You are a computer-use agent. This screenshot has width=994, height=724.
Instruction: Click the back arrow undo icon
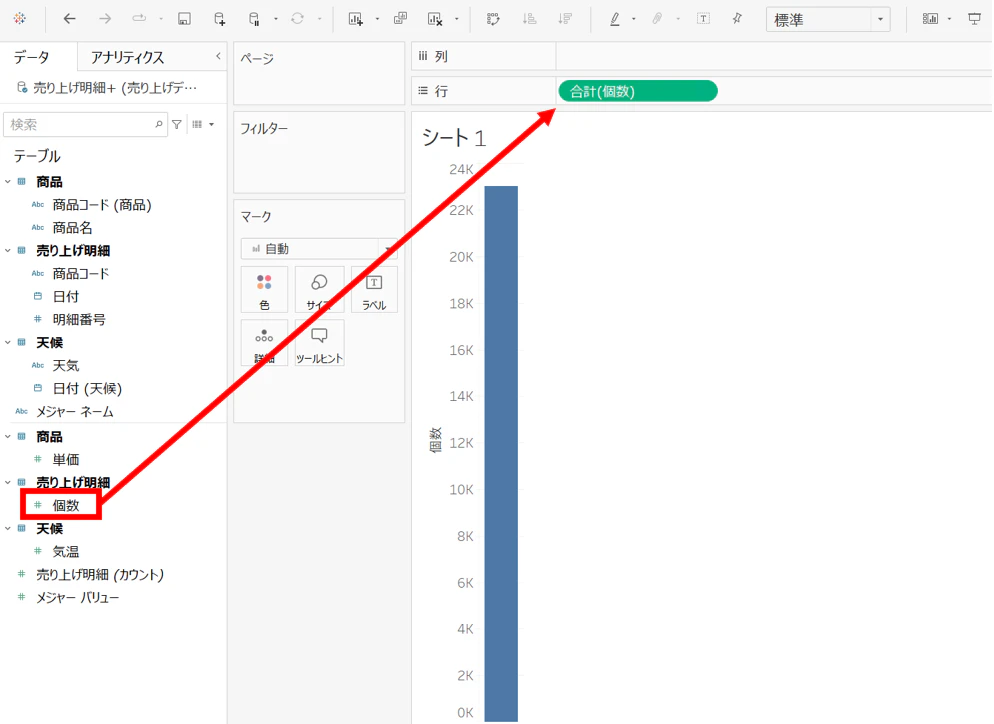coord(70,19)
